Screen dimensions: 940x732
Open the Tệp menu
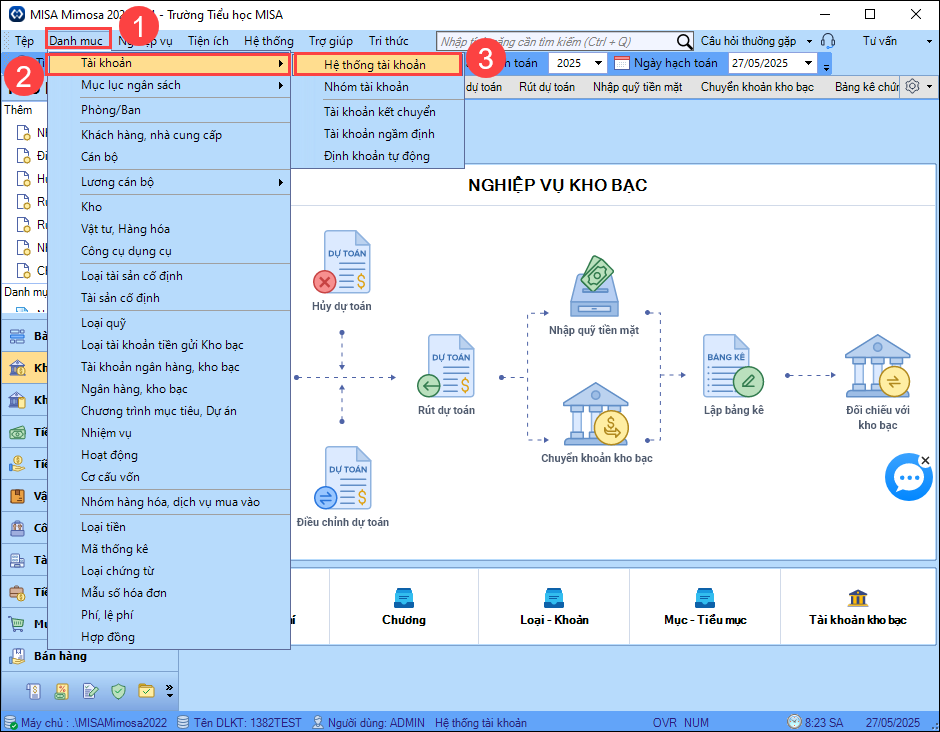coord(25,41)
